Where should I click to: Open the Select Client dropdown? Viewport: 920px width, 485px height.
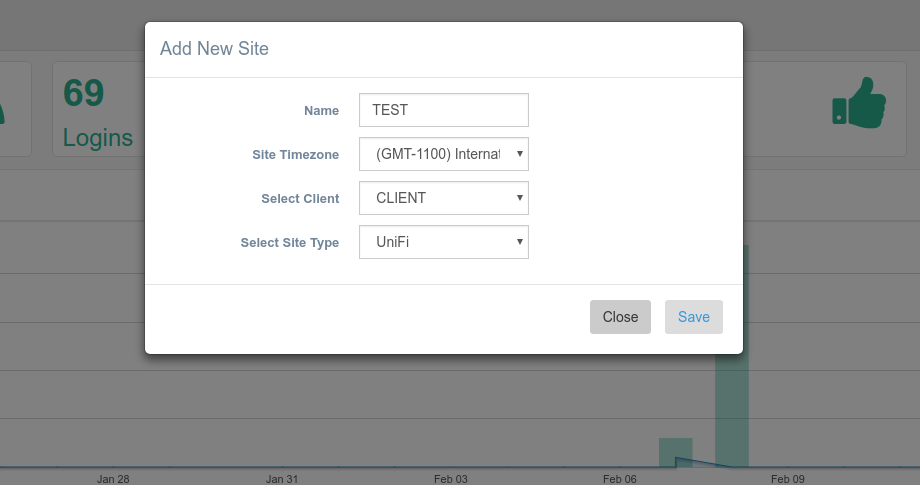click(444, 198)
